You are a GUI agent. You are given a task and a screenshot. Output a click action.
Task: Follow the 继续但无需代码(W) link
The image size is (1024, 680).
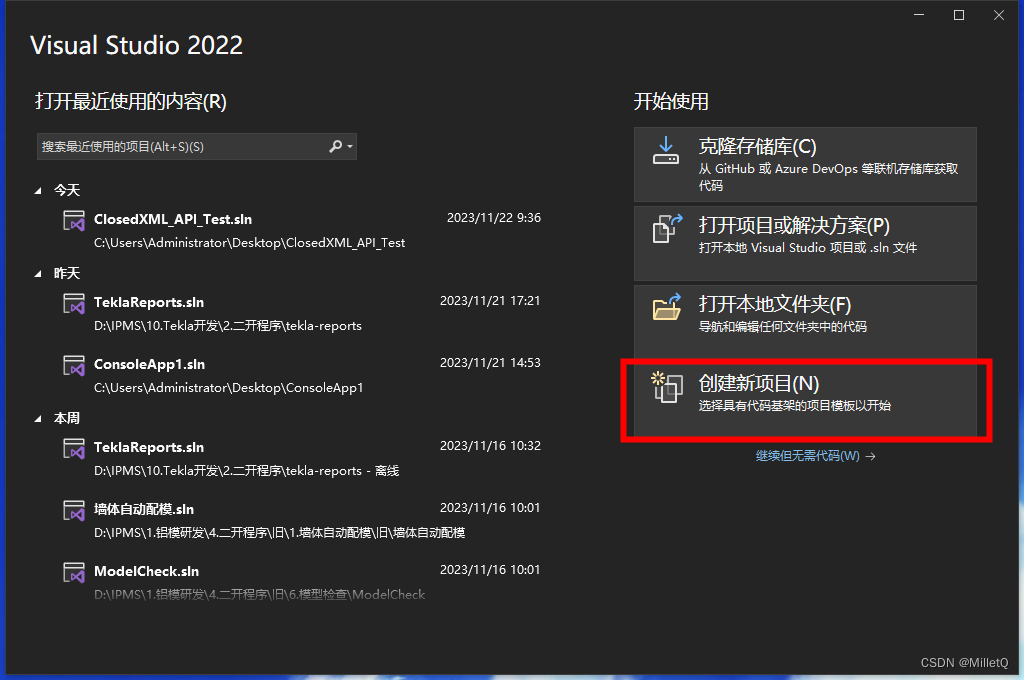[815, 456]
